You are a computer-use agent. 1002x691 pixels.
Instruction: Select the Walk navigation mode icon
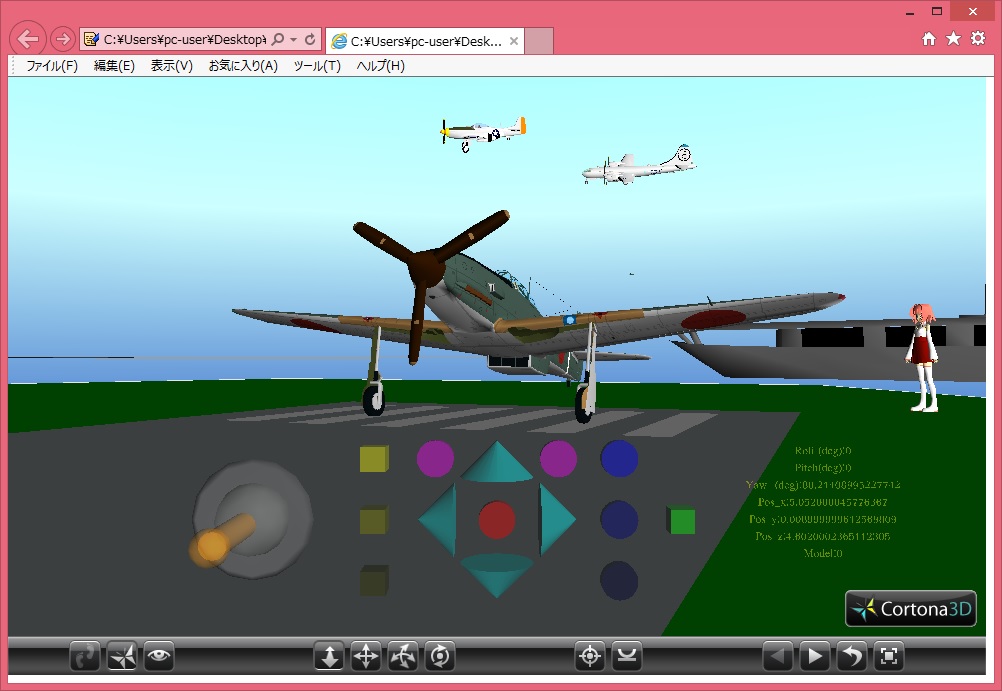point(84,657)
